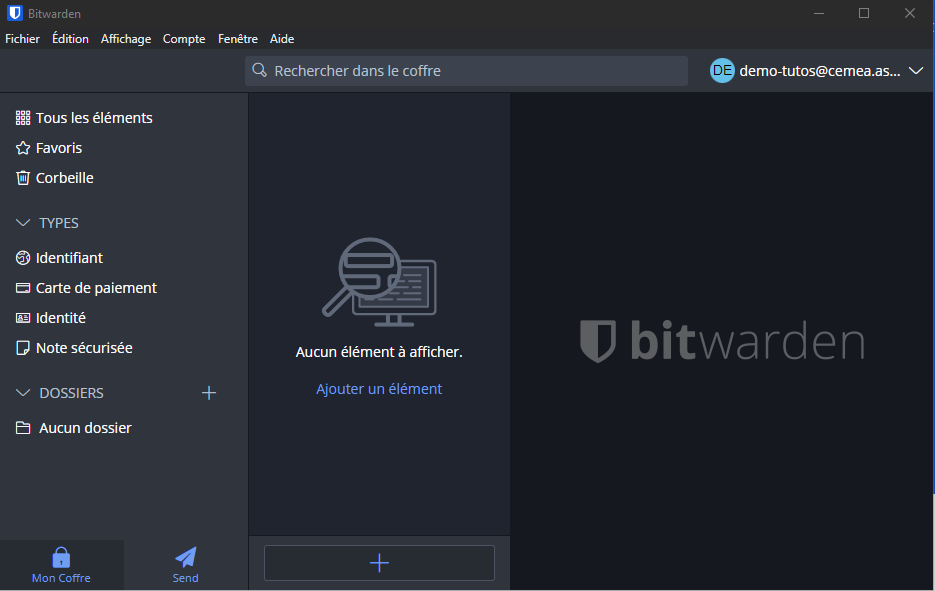Collapse the TYPES section chevron

(23, 223)
